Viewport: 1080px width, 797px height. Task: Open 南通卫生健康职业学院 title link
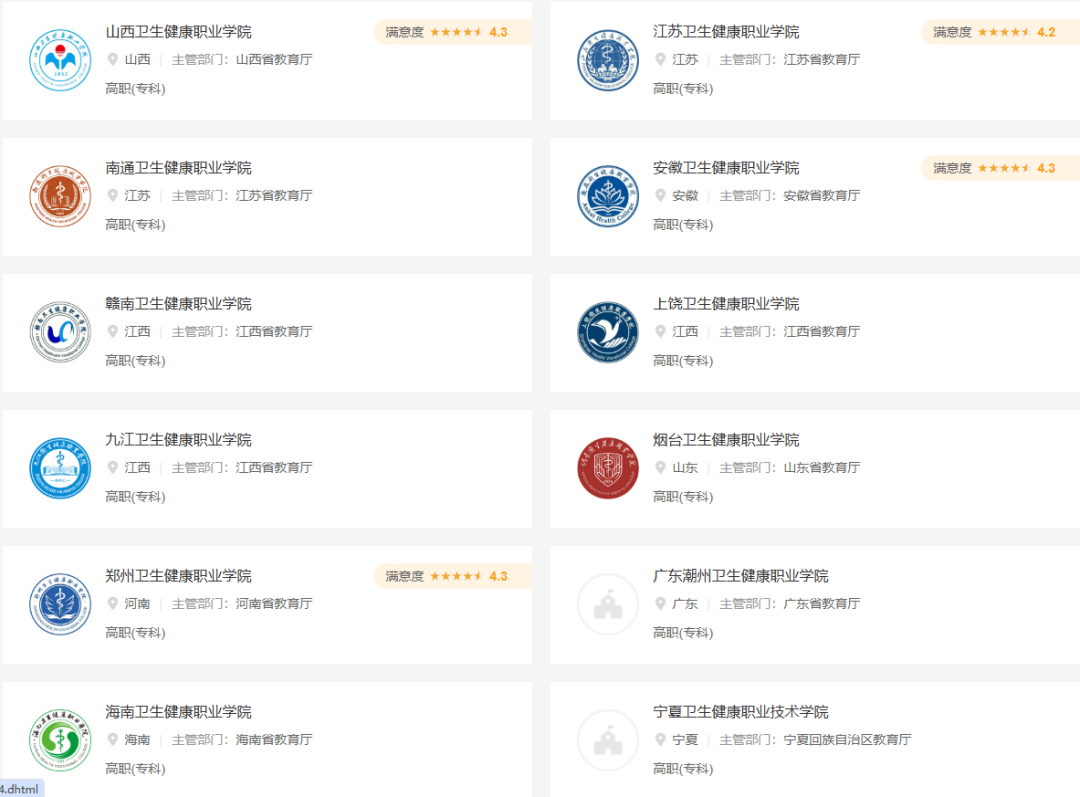point(178,168)
